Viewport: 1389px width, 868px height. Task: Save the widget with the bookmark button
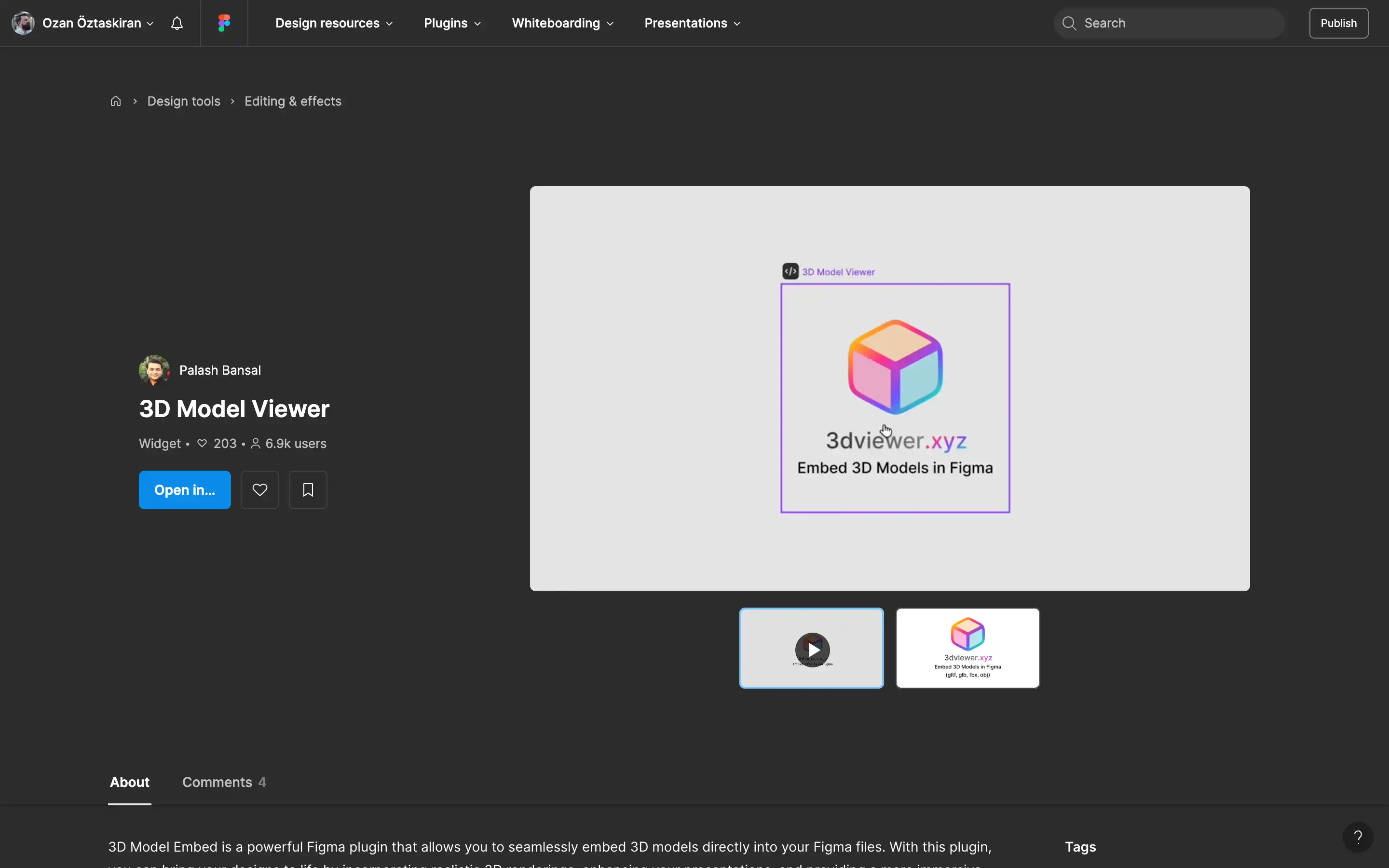pos(308,489)
